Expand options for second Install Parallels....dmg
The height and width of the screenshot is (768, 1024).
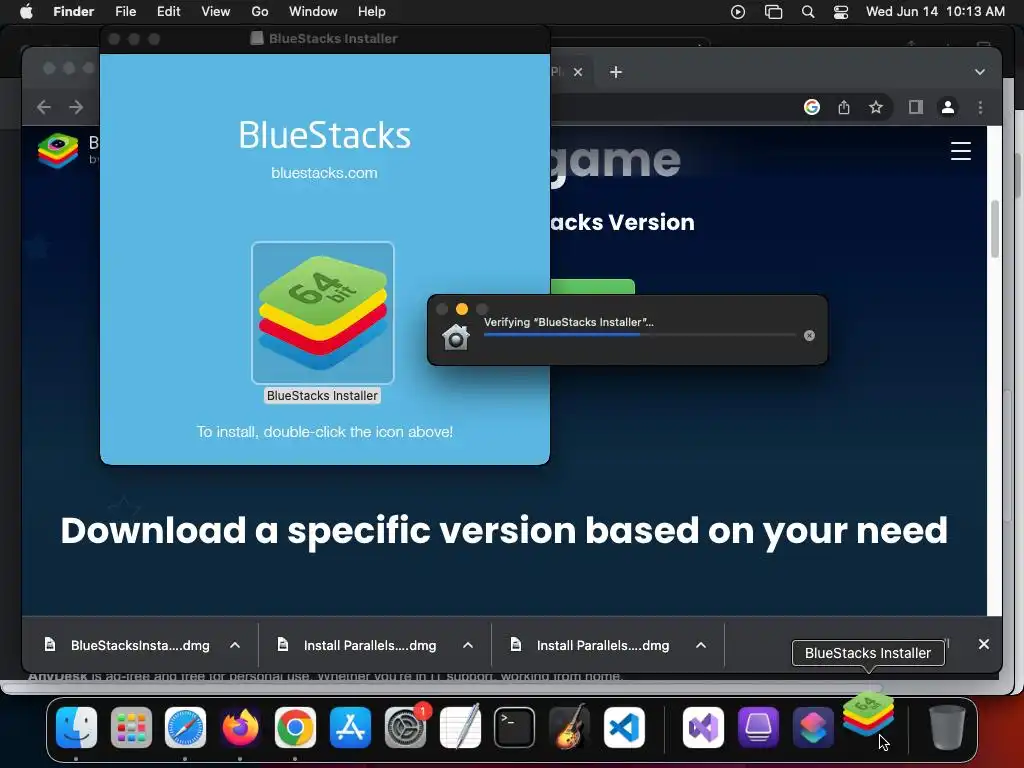(701, 645)
